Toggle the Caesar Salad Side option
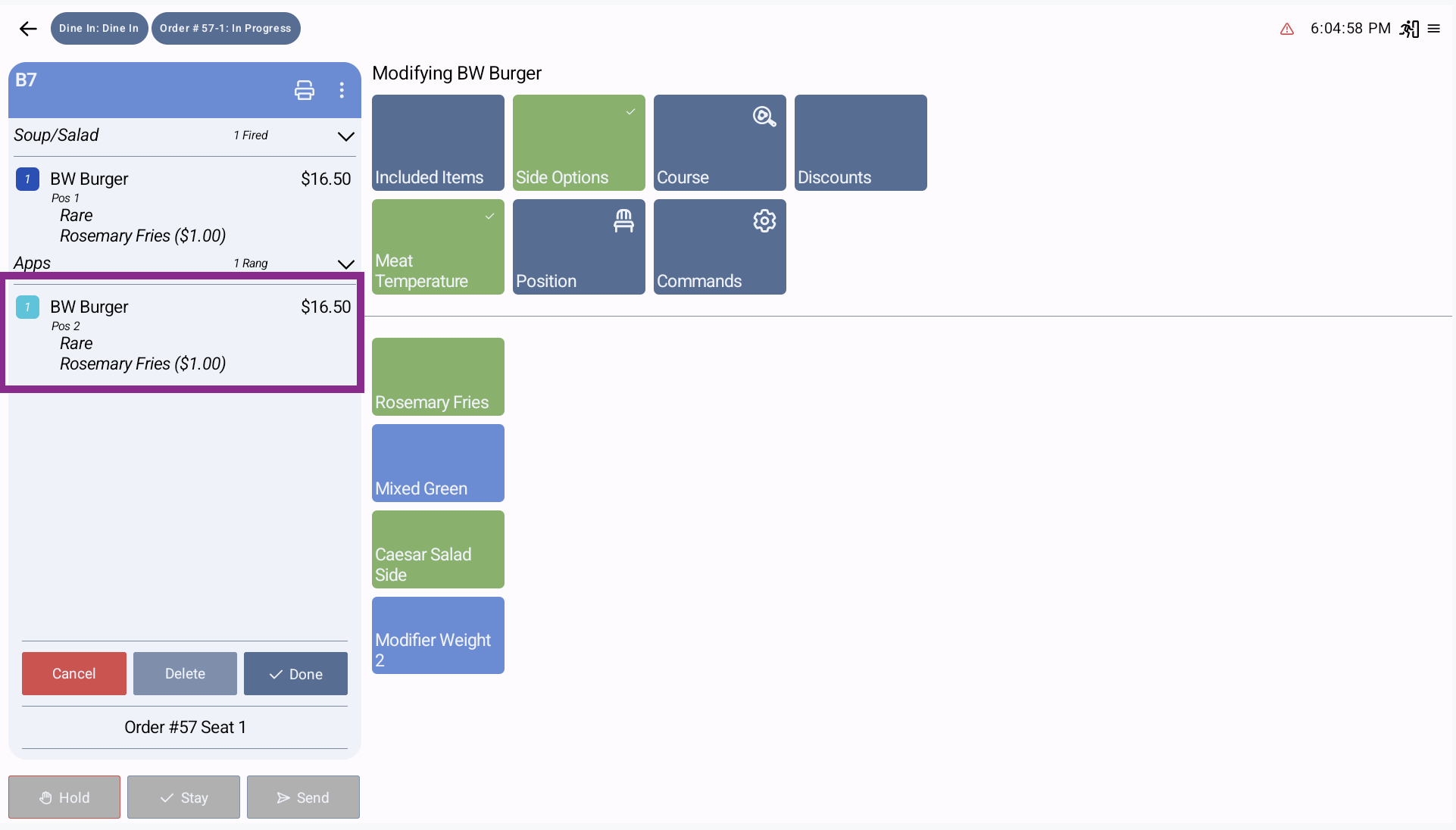The height and width of the screenshot is (830, 1456). coord(438,549)
